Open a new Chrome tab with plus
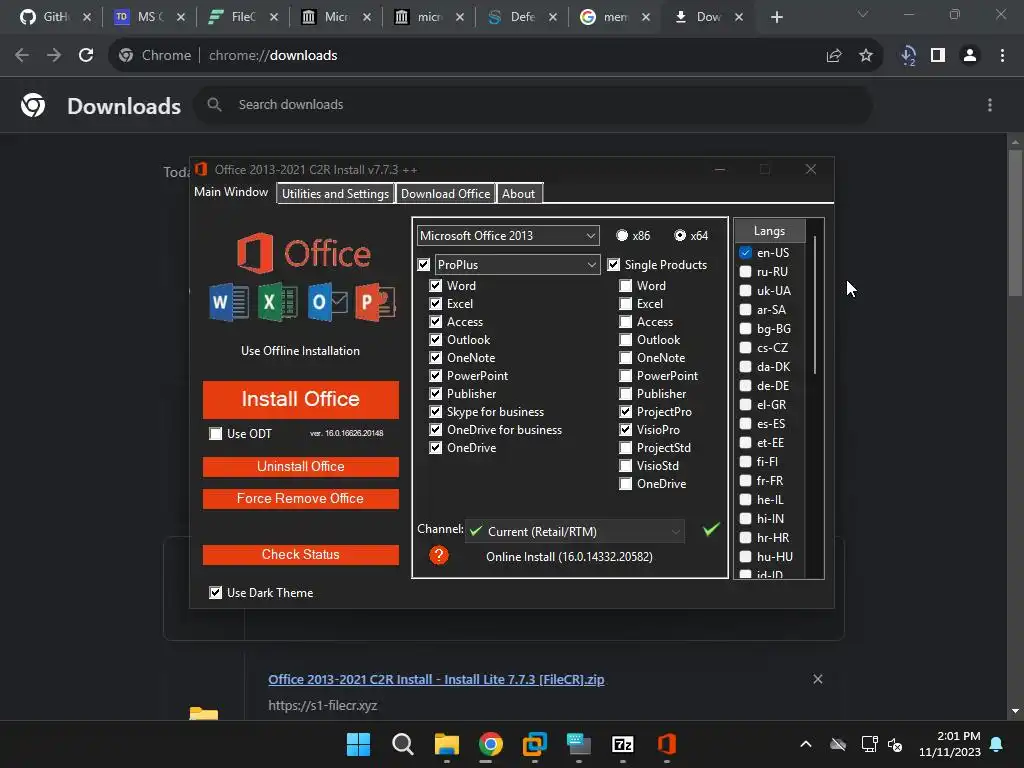 pyautogui.click(x=776, y=17)
